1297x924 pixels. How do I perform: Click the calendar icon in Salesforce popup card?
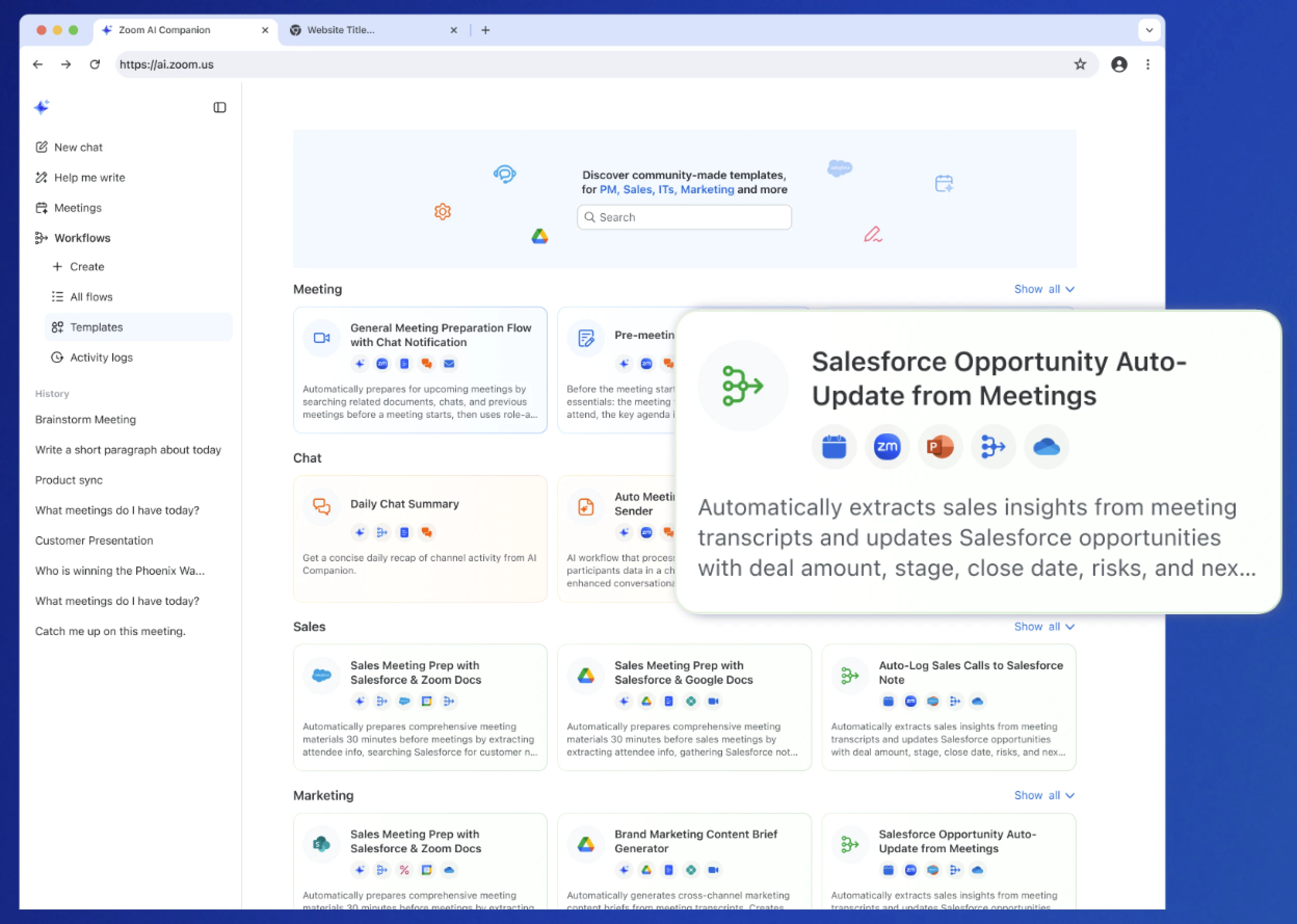pos(834,446)
